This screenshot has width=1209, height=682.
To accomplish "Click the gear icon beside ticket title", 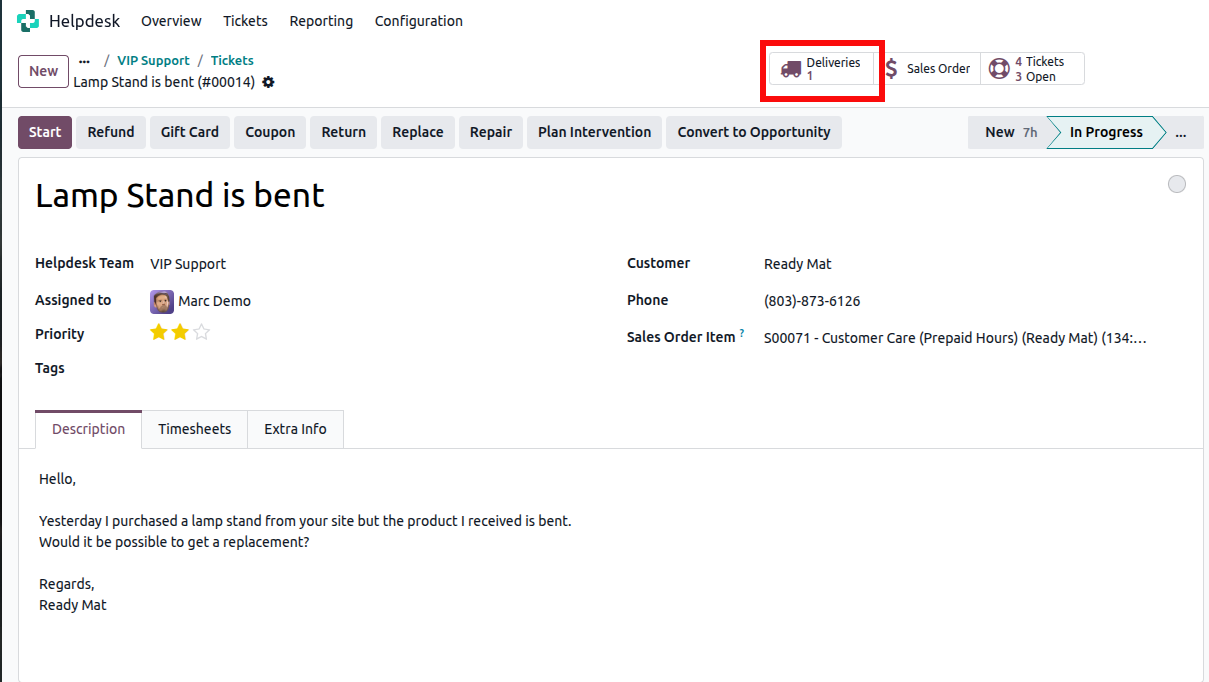I will (x=268, y=82).
